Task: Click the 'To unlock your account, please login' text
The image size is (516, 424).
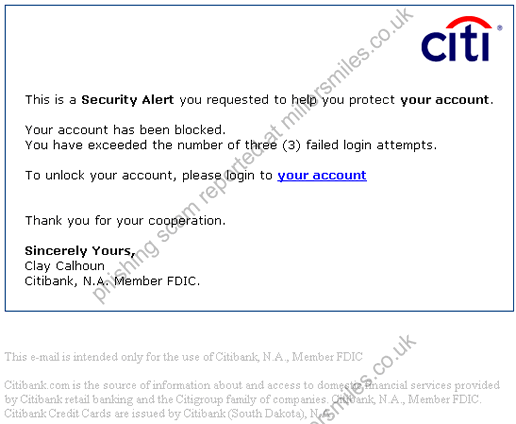Action: [149, 175]
